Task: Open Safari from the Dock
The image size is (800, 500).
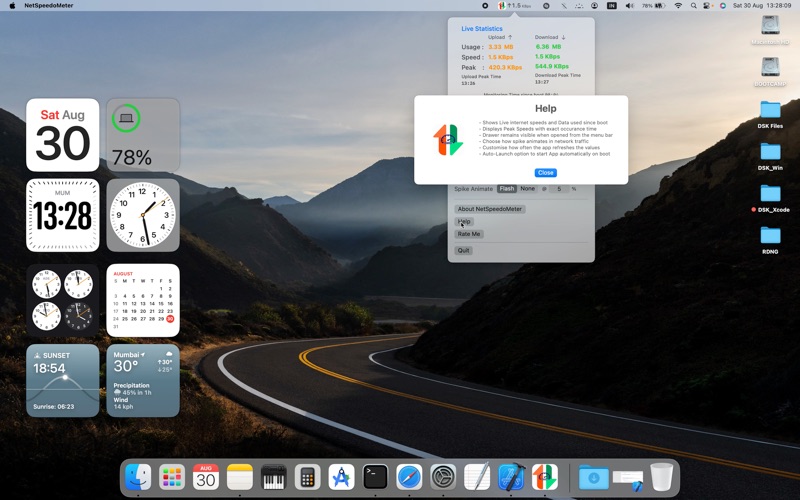Action: [x=409, y=477]
